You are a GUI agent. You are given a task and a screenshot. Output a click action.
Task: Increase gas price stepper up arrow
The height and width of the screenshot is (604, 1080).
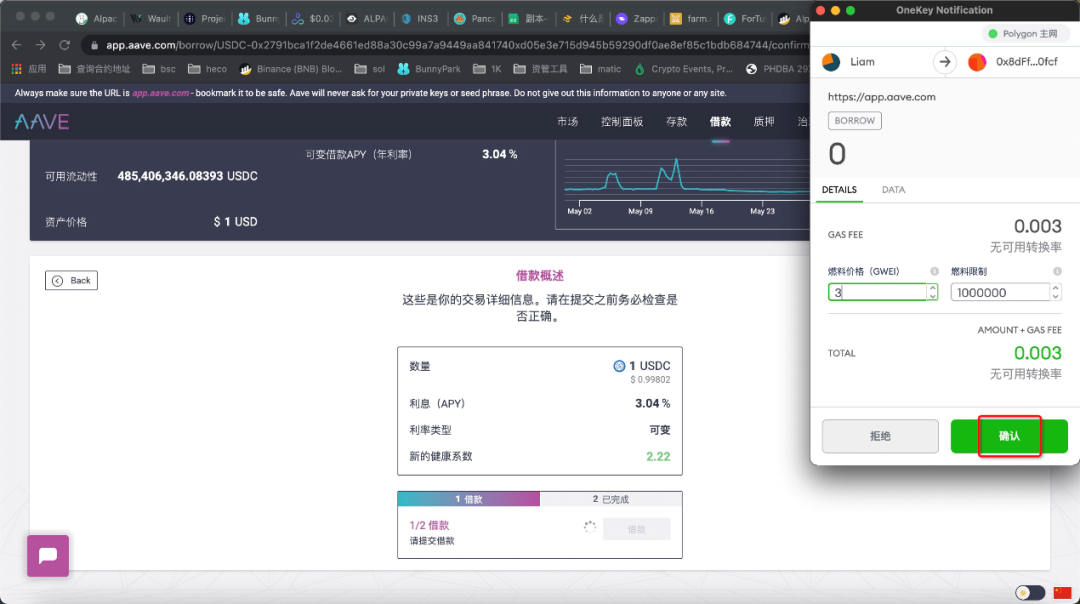click(932, 288)
